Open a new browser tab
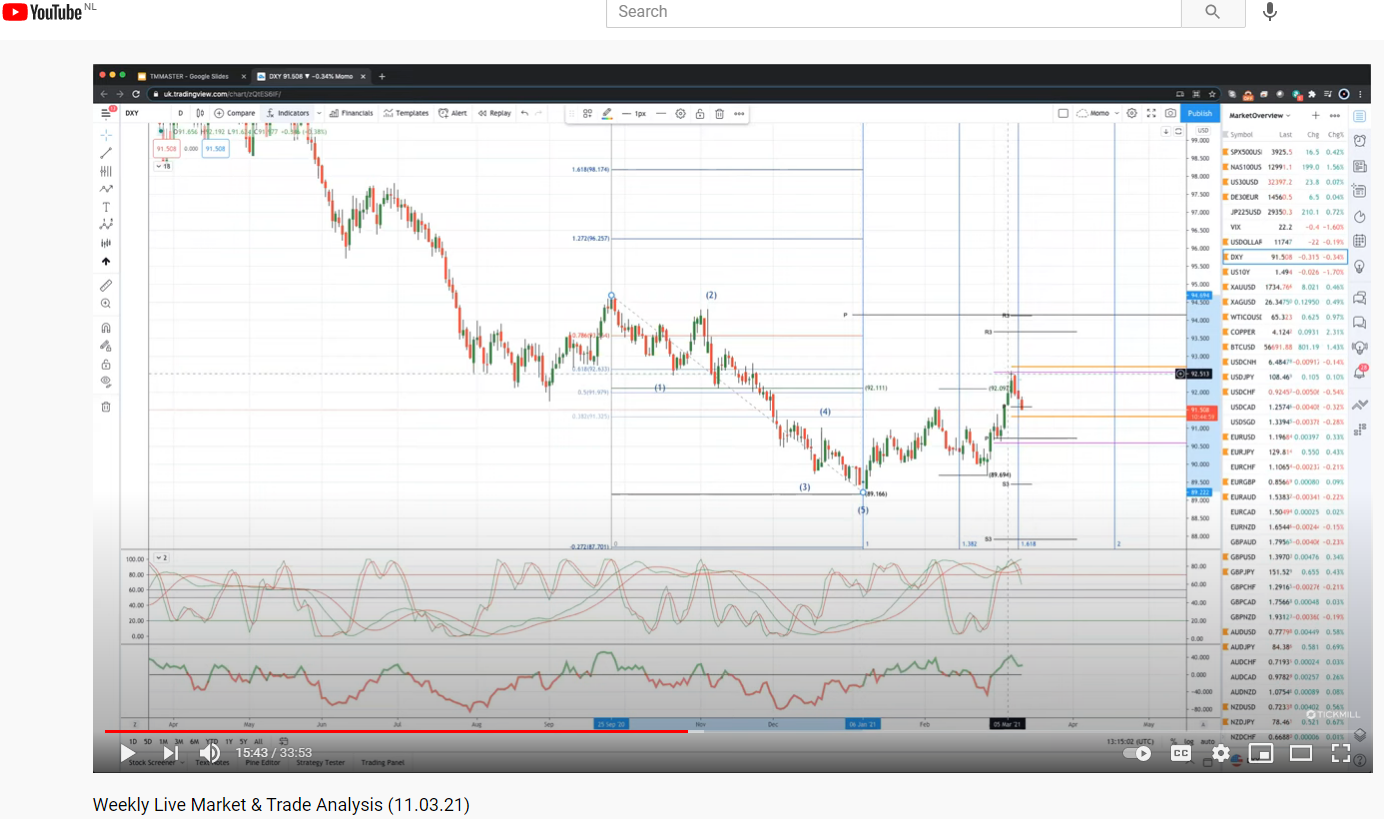The width and height of the screenshot is (1384, 819). point(382,76)
